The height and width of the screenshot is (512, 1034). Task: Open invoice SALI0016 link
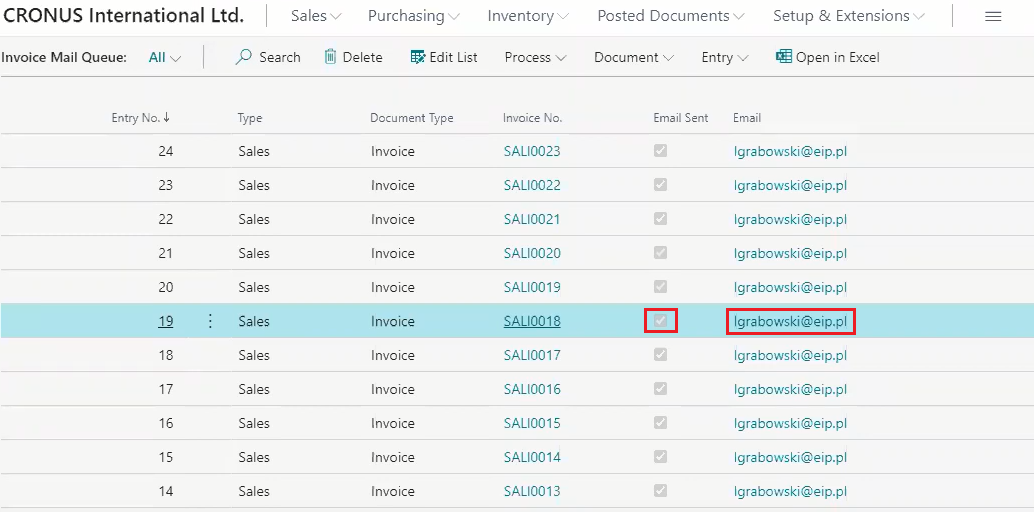(x=532, y=389)
